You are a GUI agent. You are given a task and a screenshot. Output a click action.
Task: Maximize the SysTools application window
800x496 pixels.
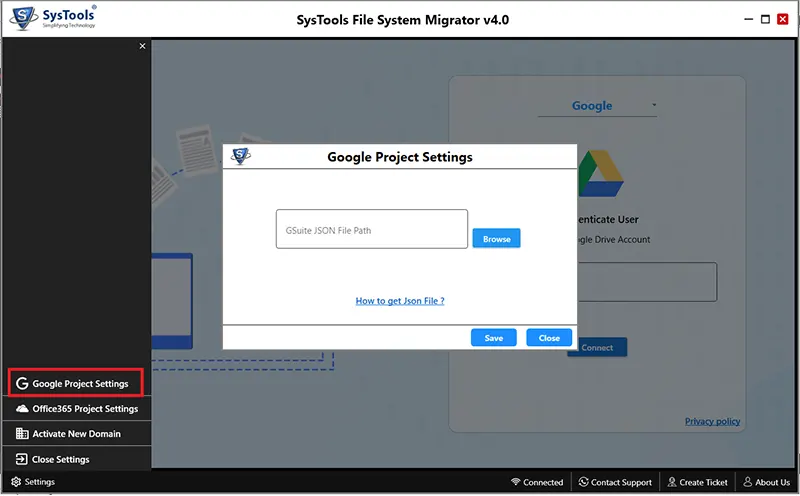point(765,19)
